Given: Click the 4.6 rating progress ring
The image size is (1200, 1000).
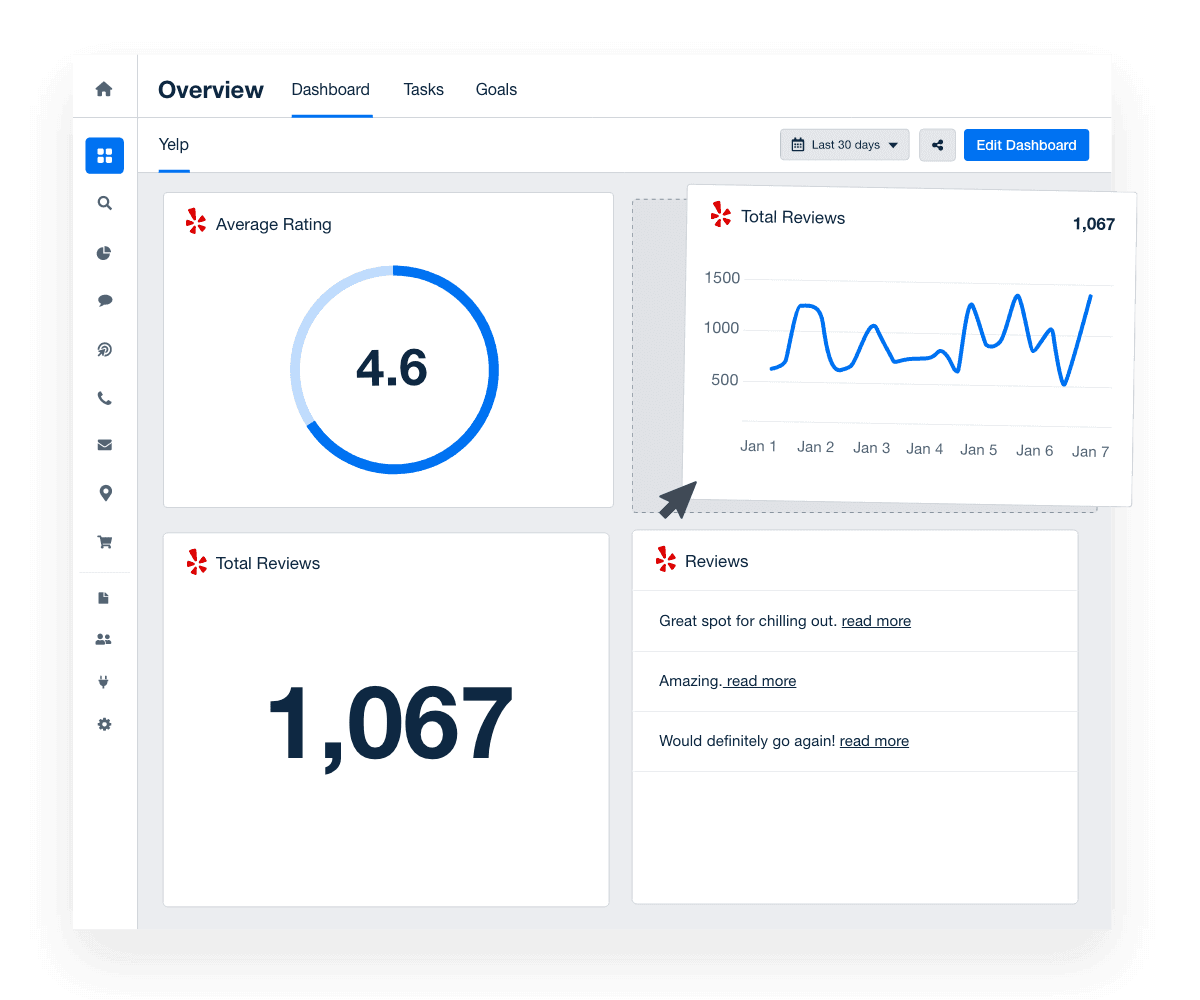Looking at the screenshot, I should coord(392,369).
